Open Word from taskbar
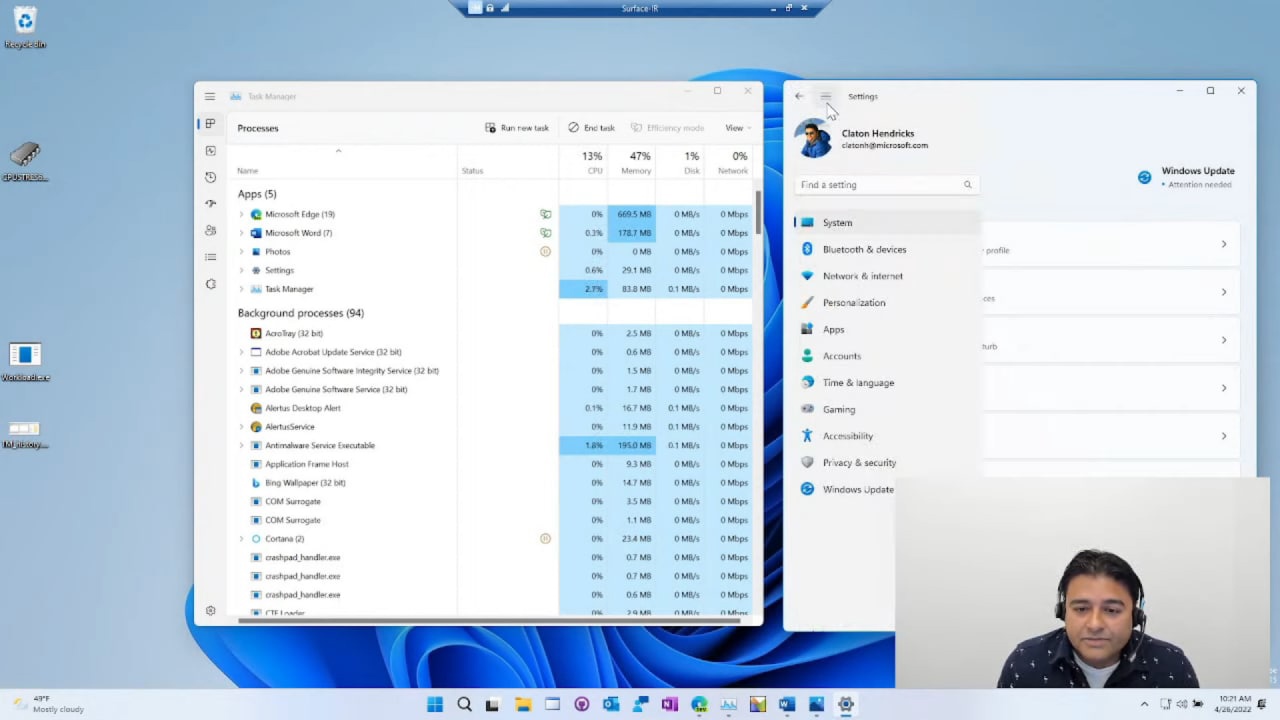Image resolution: width=1280 pixels, height=720 pixels. pos(787,704)
